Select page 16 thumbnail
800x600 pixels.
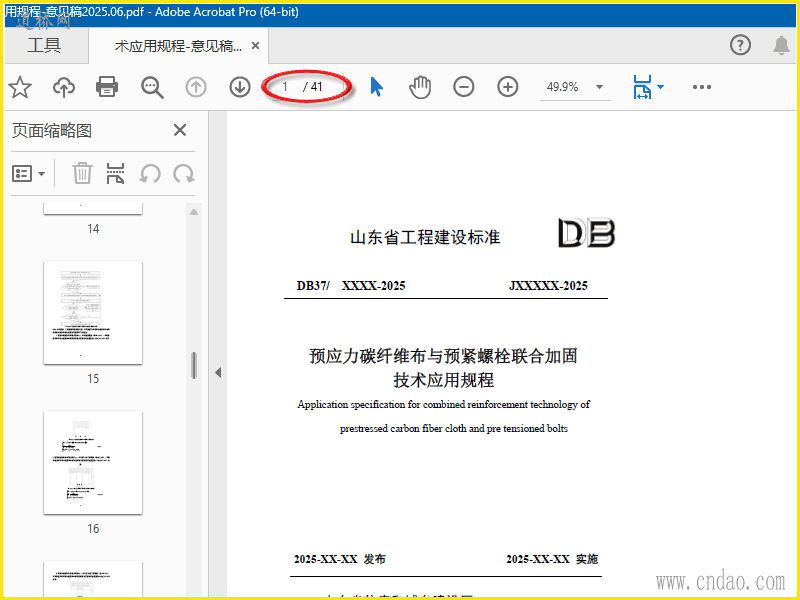tap(93, 463)
